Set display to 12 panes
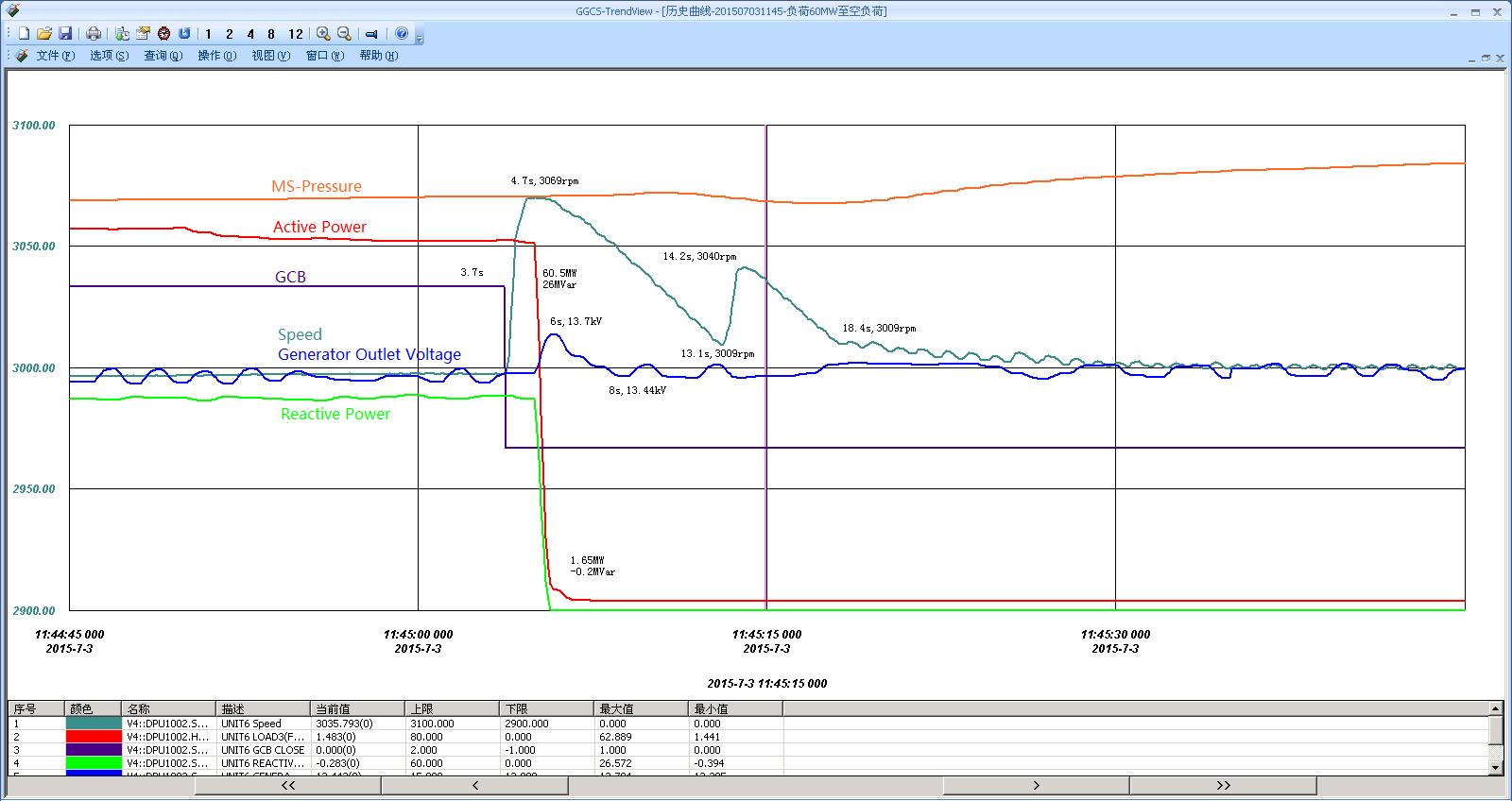Screen dimensions: 1512x801 (x=295, y=34)
